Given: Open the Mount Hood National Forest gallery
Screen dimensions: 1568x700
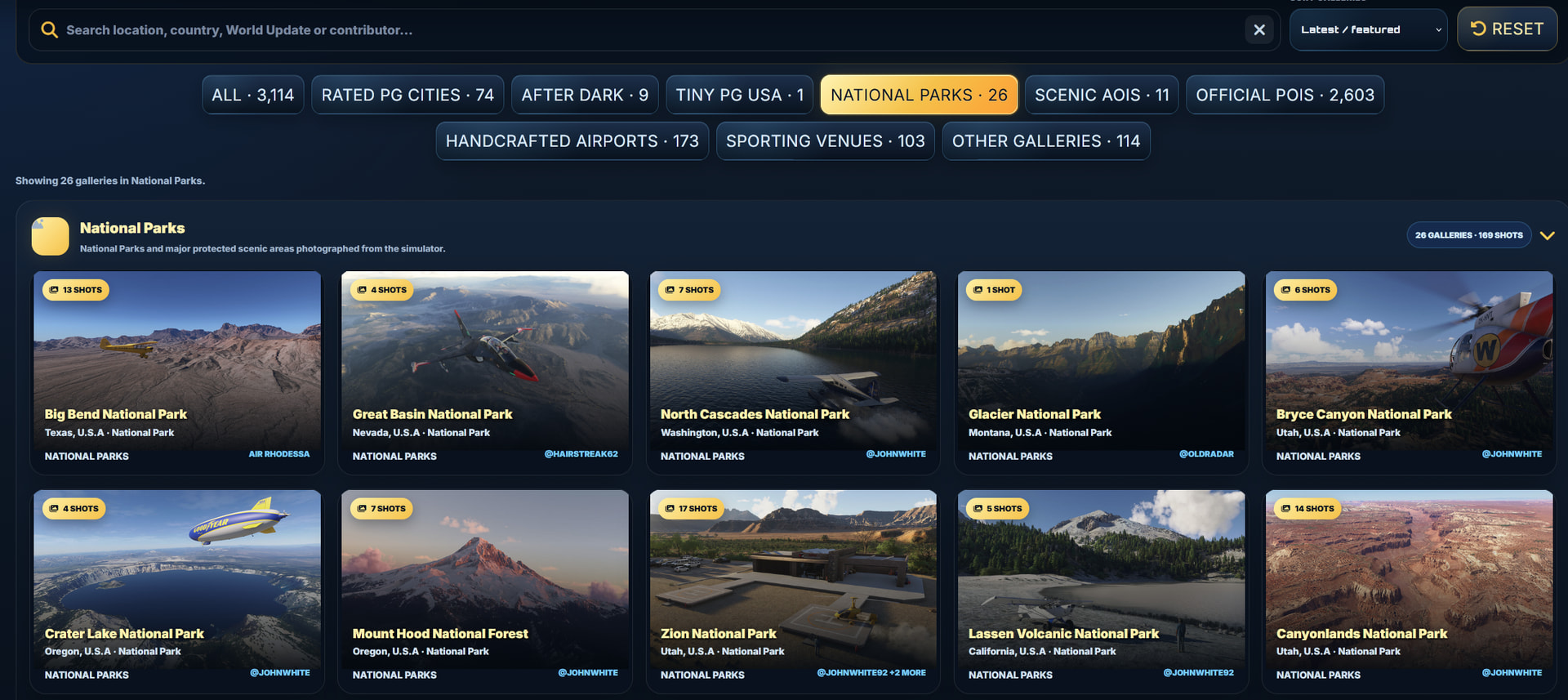Looking at the screenshot, I should [x=485, y=591].
